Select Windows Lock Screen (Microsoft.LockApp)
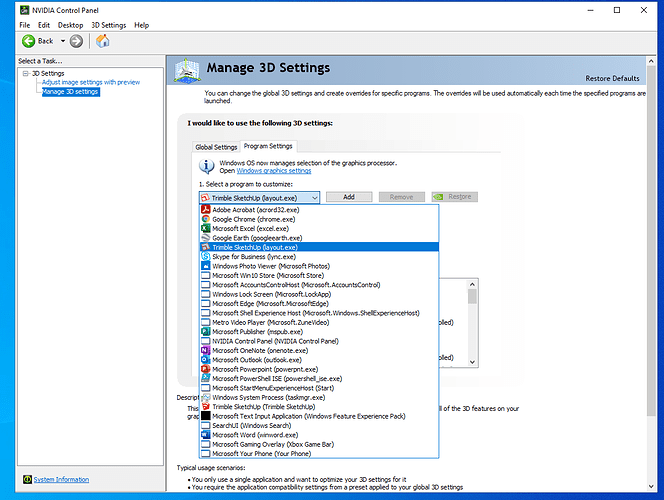Screen dimensions: 664x500 pos(319,294)
